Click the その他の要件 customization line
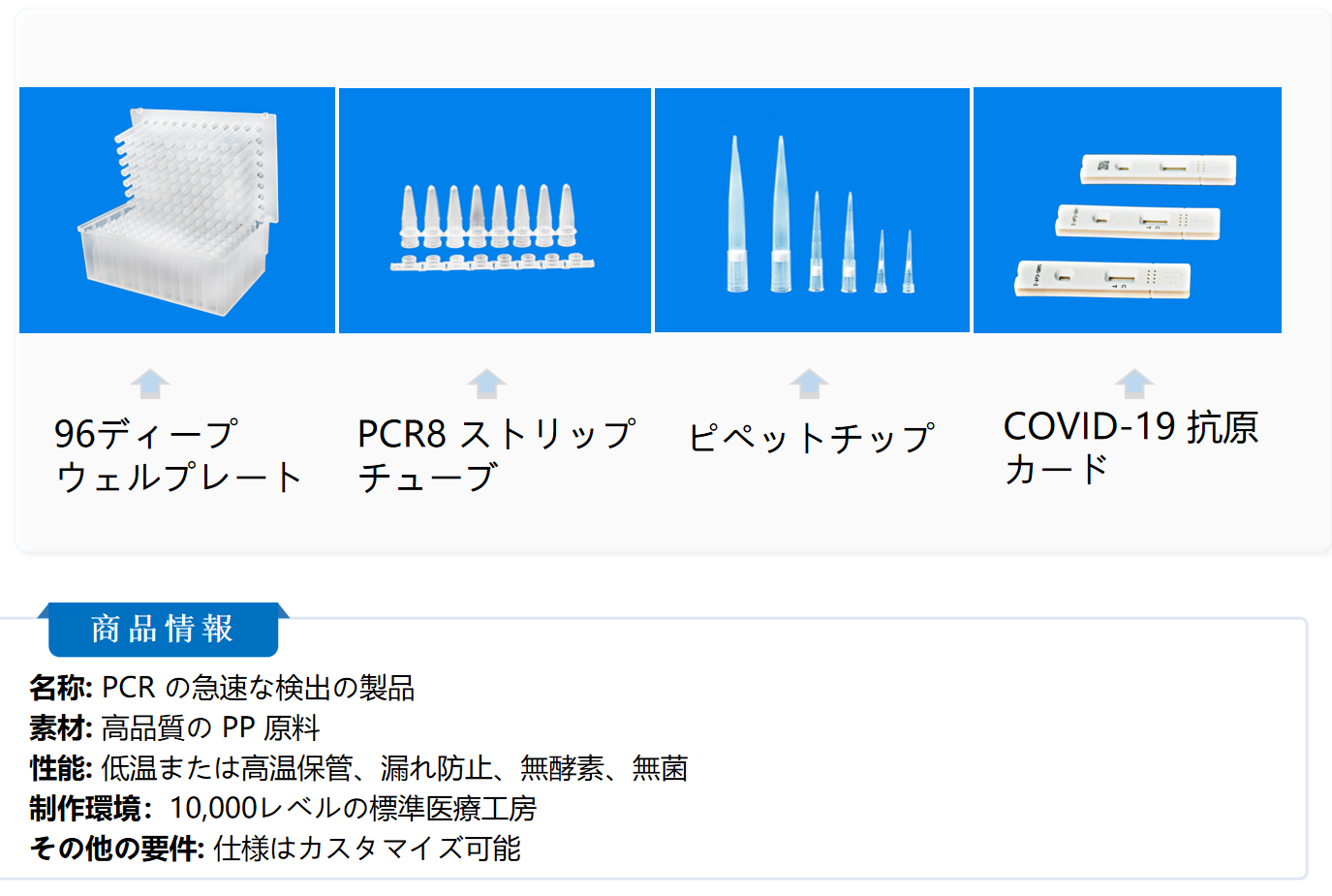This screenshot has width=1332, height=896. [275, 849]
